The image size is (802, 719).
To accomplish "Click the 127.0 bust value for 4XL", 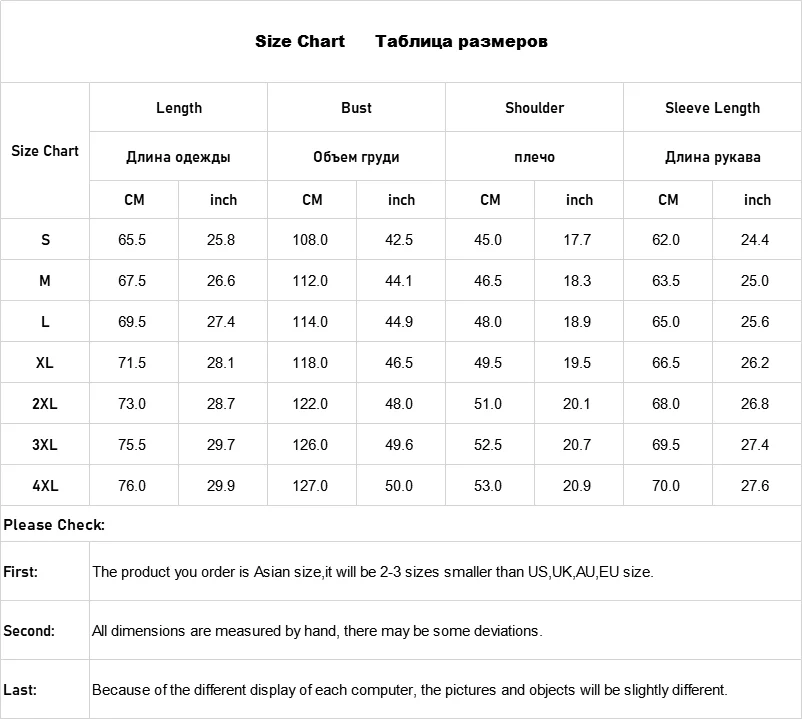I will click(x=312, y=486).
